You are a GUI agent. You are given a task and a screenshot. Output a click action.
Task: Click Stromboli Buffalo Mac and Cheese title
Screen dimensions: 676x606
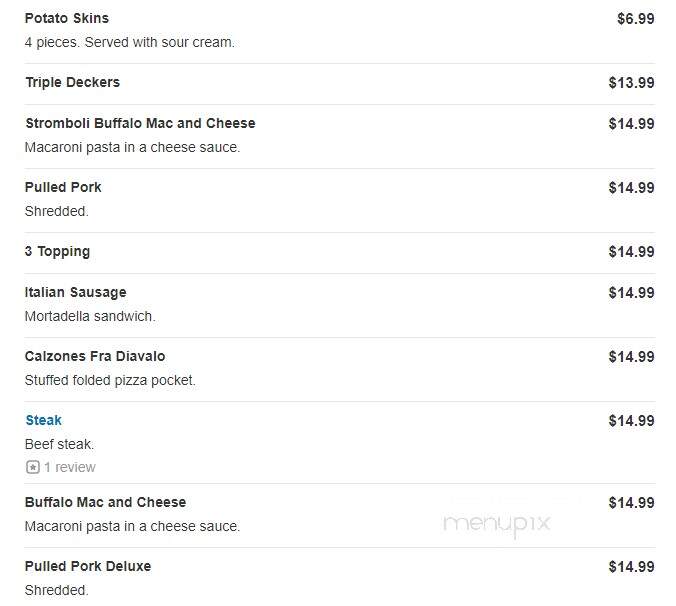coord(141,123)
